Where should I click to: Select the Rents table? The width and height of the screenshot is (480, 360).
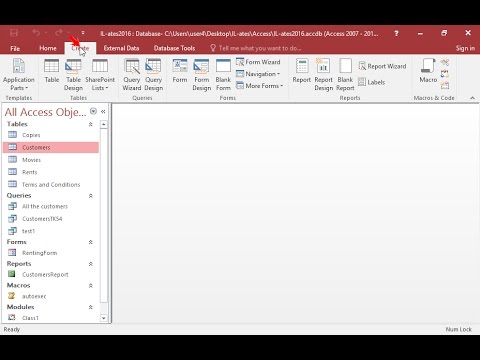pos(51,172)
